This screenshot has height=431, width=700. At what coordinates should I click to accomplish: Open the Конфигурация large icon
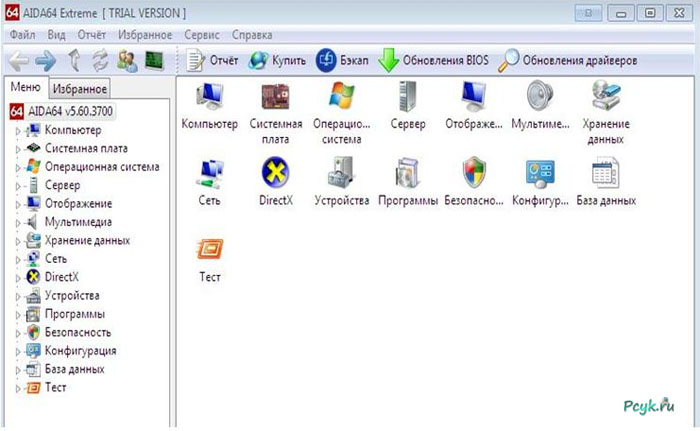(x=540, y=173)
